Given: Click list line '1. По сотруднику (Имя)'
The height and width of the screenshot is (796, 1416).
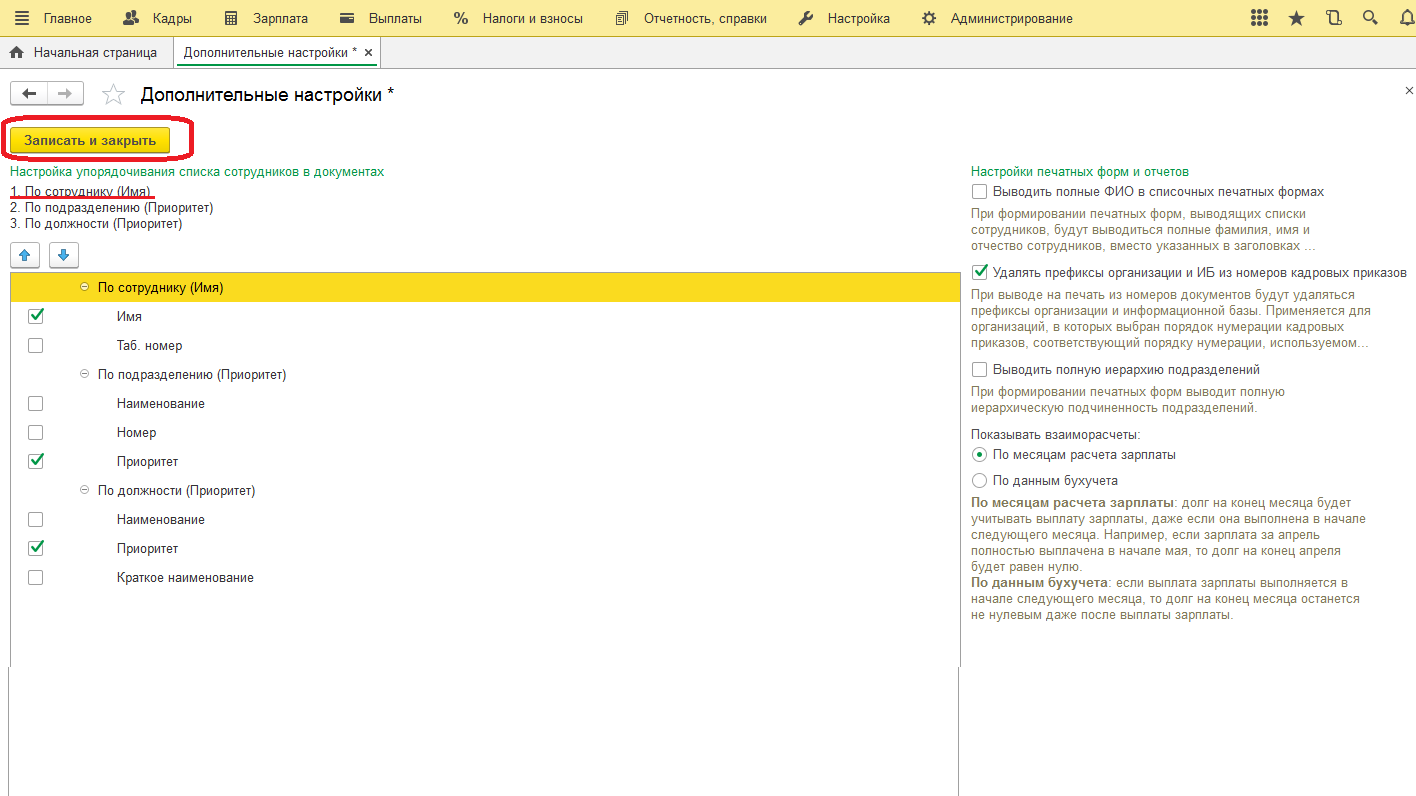Looking at the screenshot, I should tap(81, 191).
